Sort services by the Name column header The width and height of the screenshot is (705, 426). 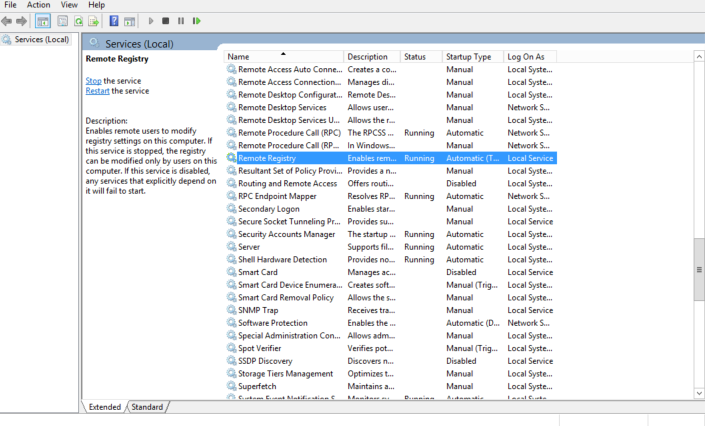click(283, 57)
